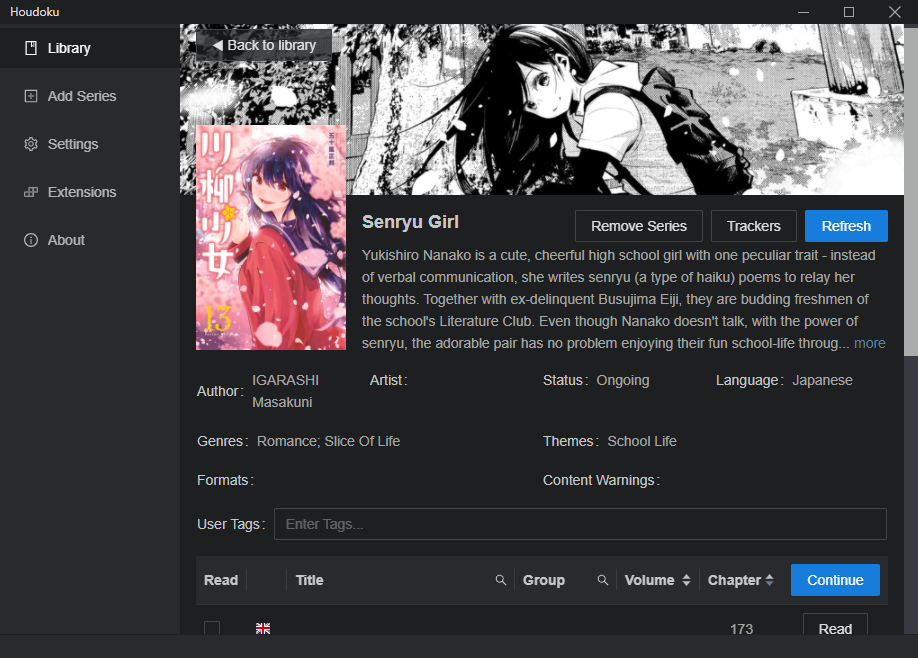
Task: Click the Group filter magnifier icon
Action: pos(602,580)
